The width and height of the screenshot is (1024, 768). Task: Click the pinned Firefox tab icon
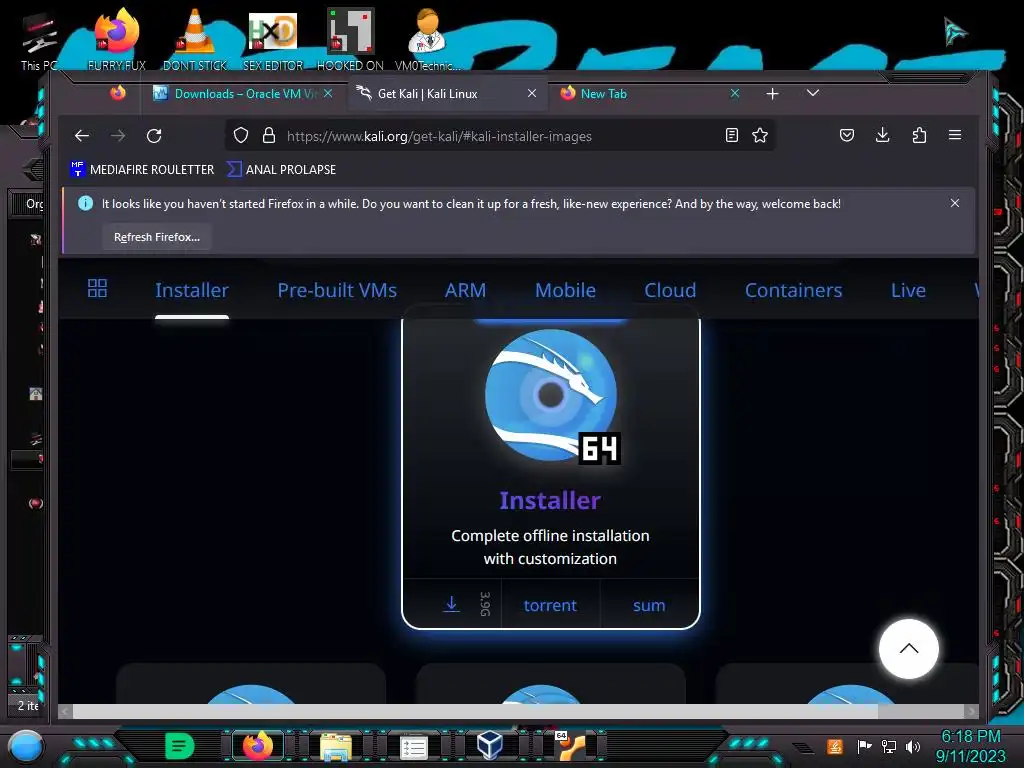click(118, 93)
